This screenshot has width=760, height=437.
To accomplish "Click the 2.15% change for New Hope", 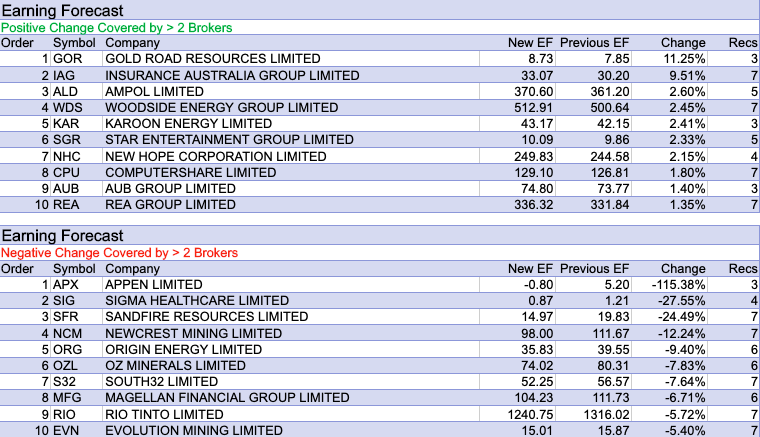I will click(x=684, y=156).
